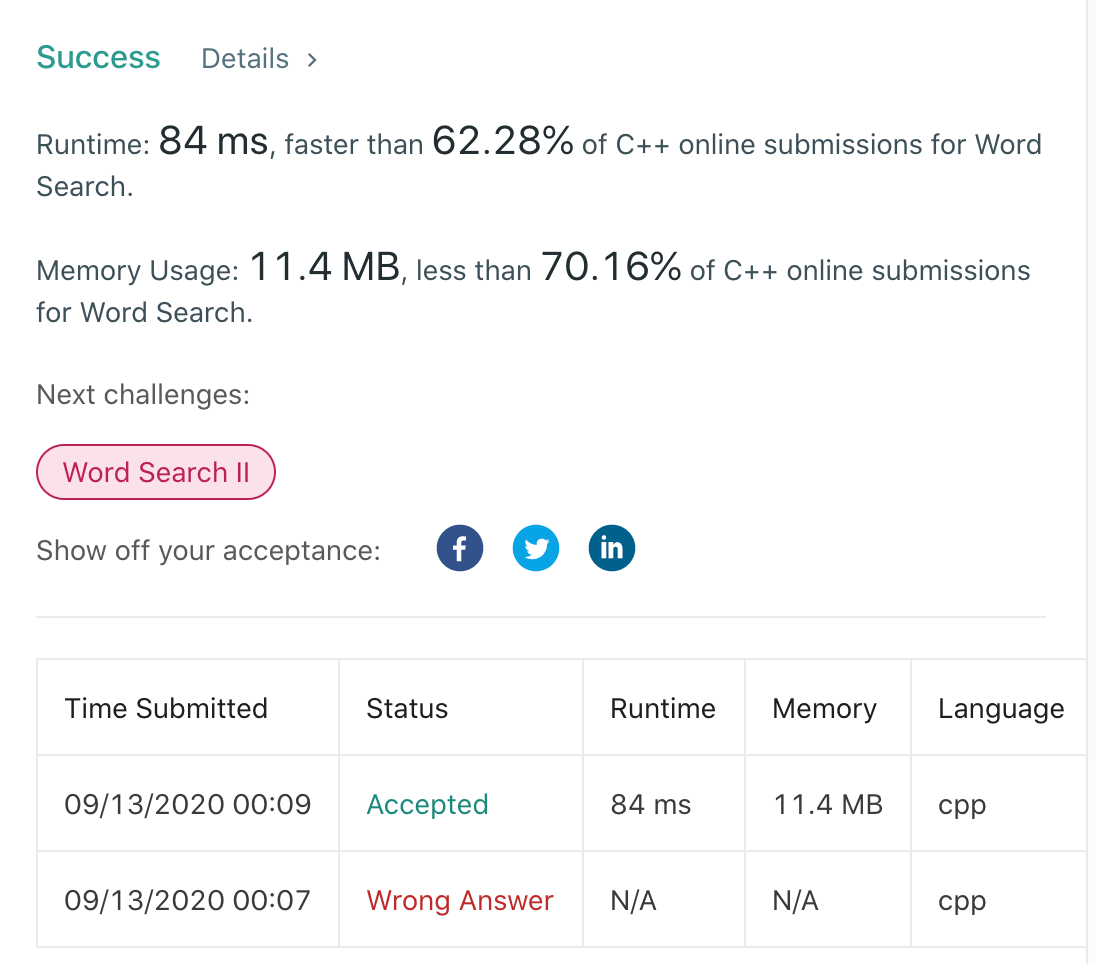Collapse the submission details via the chevron
Image resolution: width=1096 pixels, height=964 pixels.
(311, 60)
